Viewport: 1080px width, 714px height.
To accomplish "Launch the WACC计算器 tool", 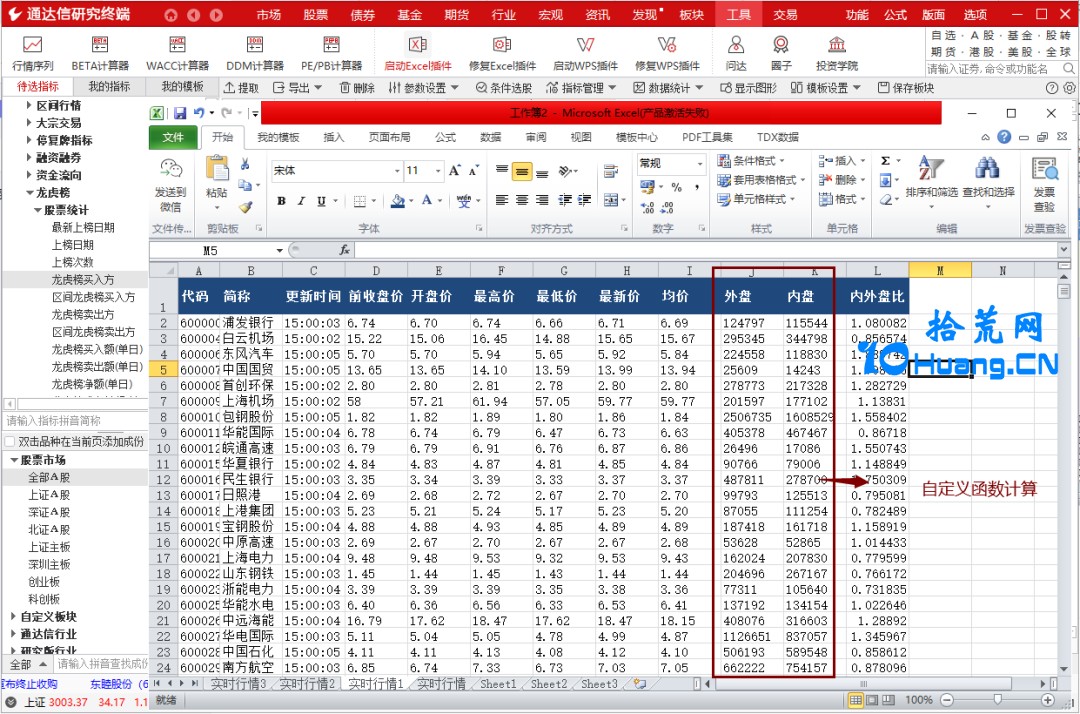I will [x=177, y=53].
